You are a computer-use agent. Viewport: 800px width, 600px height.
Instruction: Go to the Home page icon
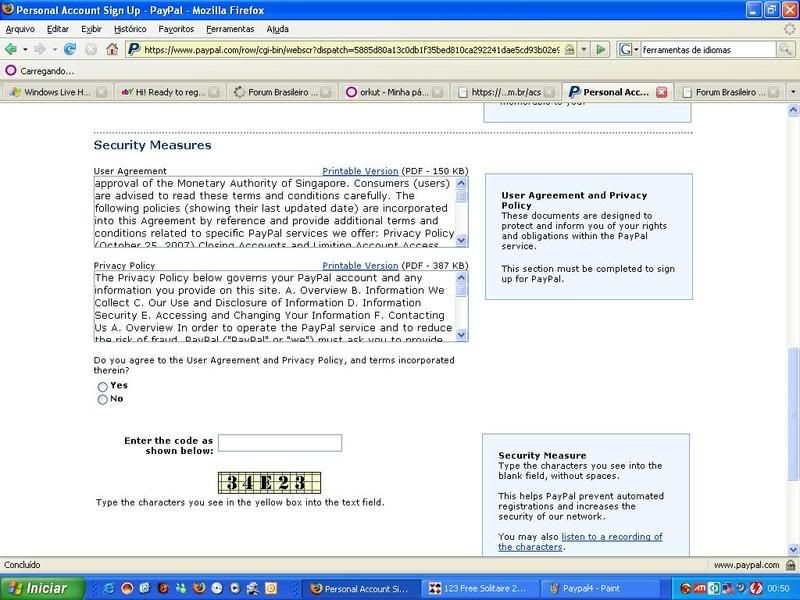(112, 49)
